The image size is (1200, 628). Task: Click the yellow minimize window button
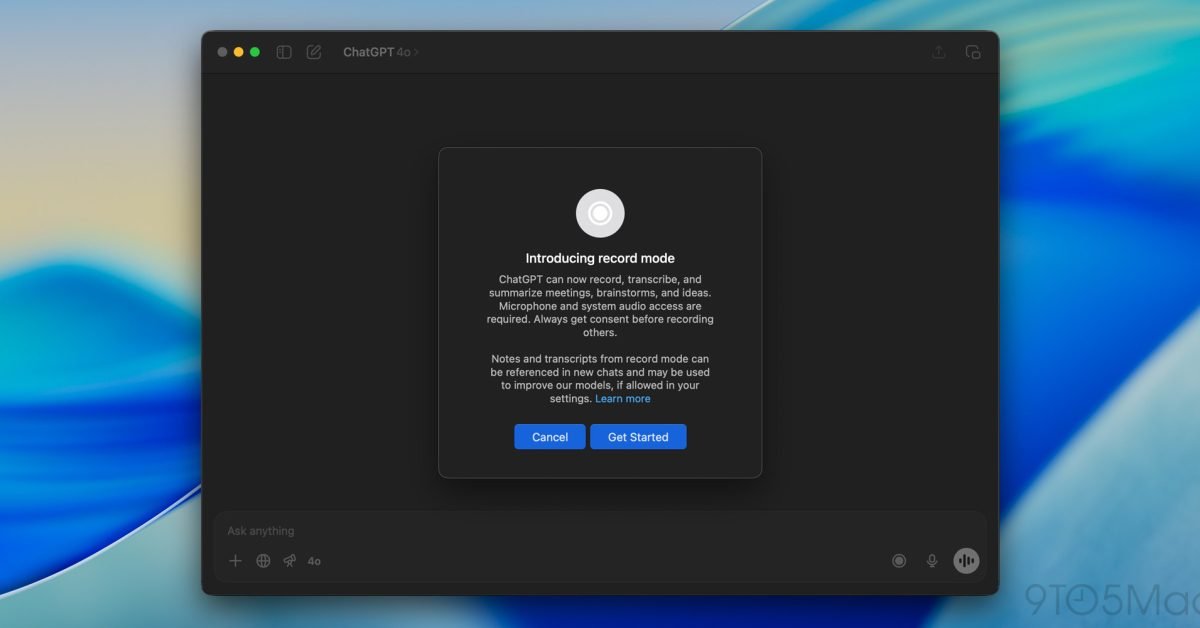pos(238,52)
